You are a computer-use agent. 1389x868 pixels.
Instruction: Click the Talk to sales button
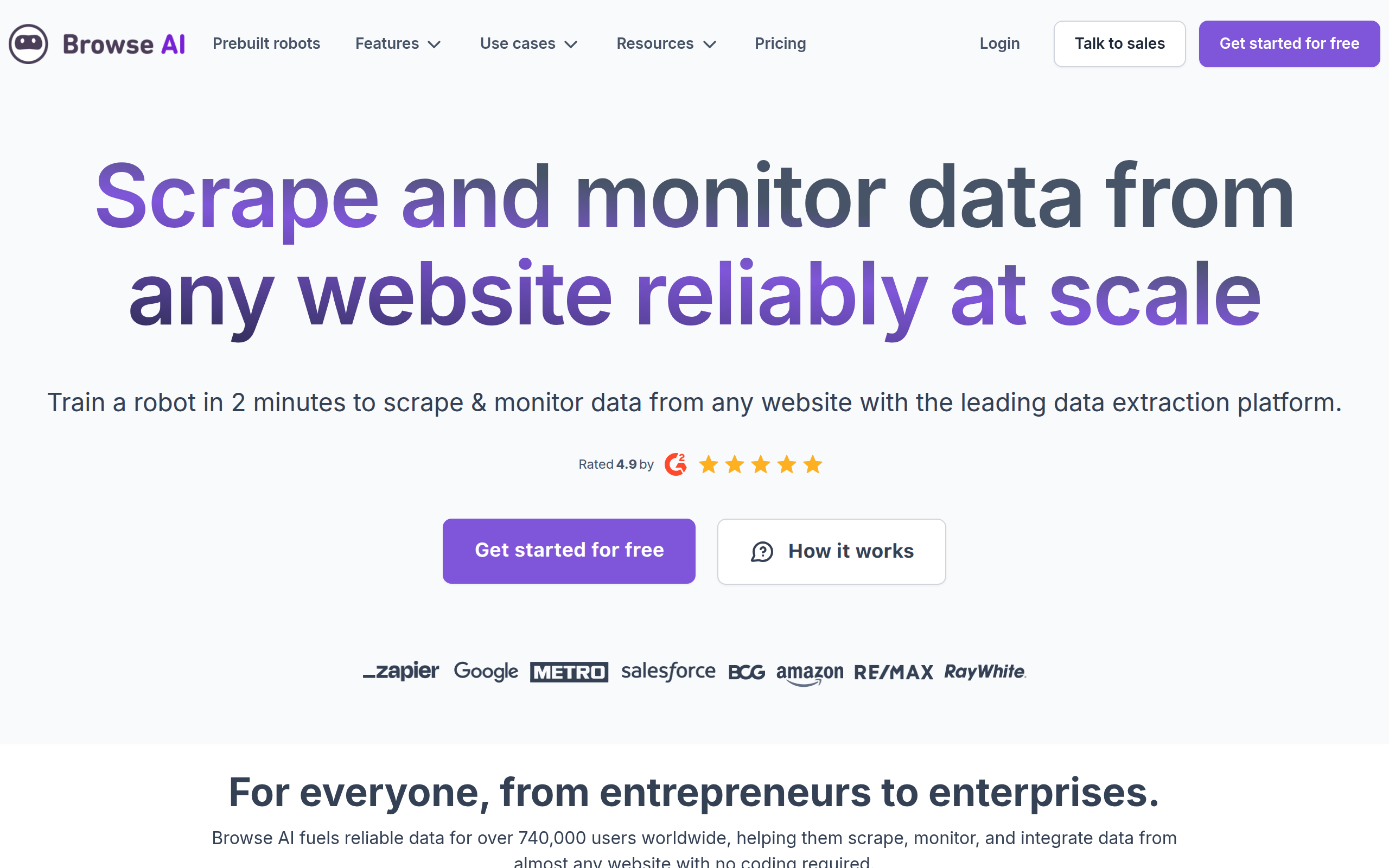tap(1119, 43)
